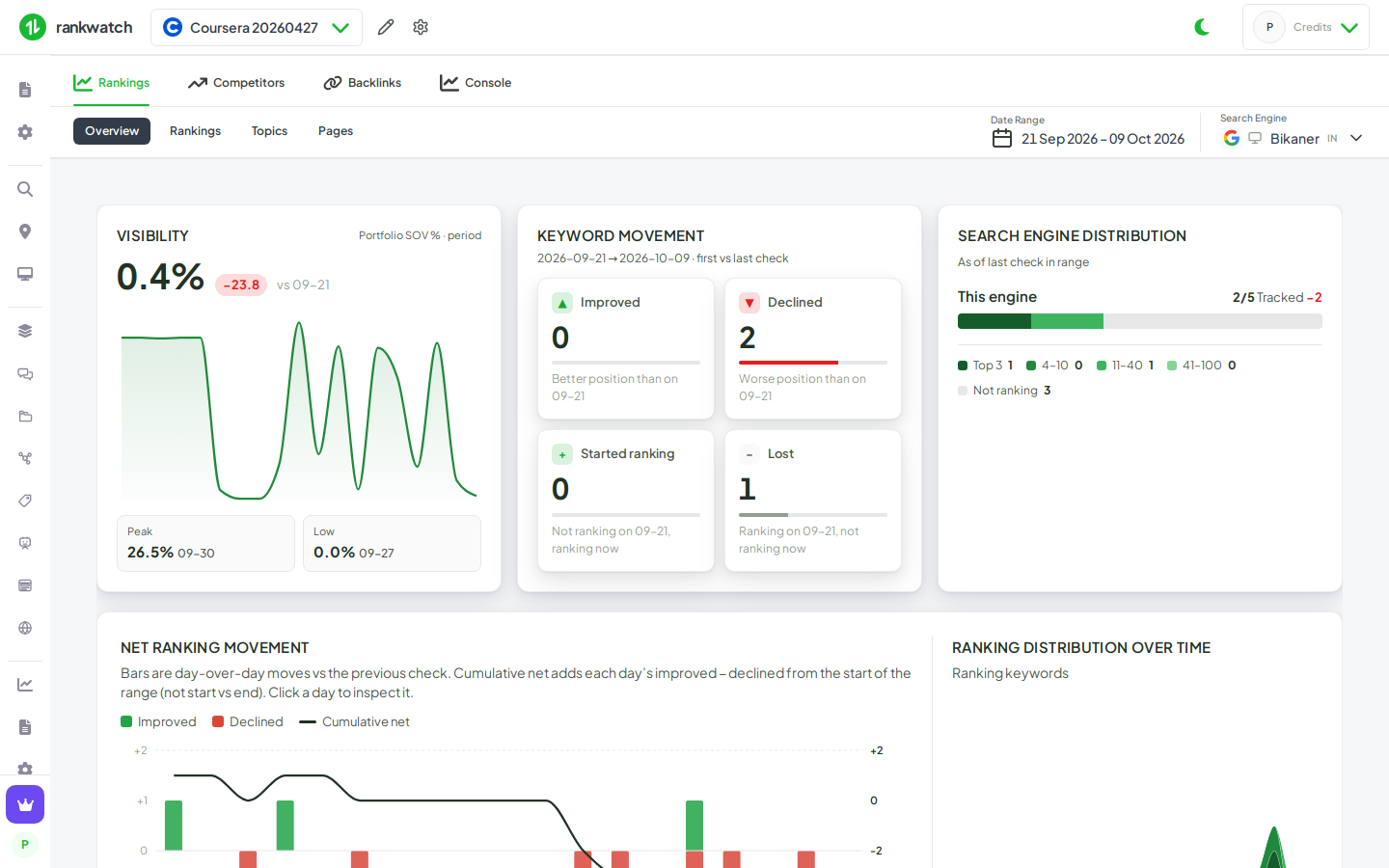The width and height of the screenshot is (1389, 868).
Task: Click the red -23.8 change badge
Action: pyautogui.click(x=241, y=285)
